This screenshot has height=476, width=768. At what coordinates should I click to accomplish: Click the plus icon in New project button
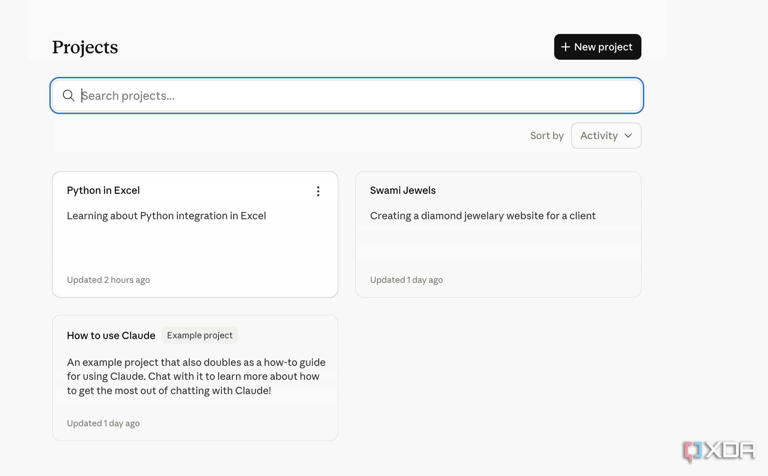tap(565, 47)
